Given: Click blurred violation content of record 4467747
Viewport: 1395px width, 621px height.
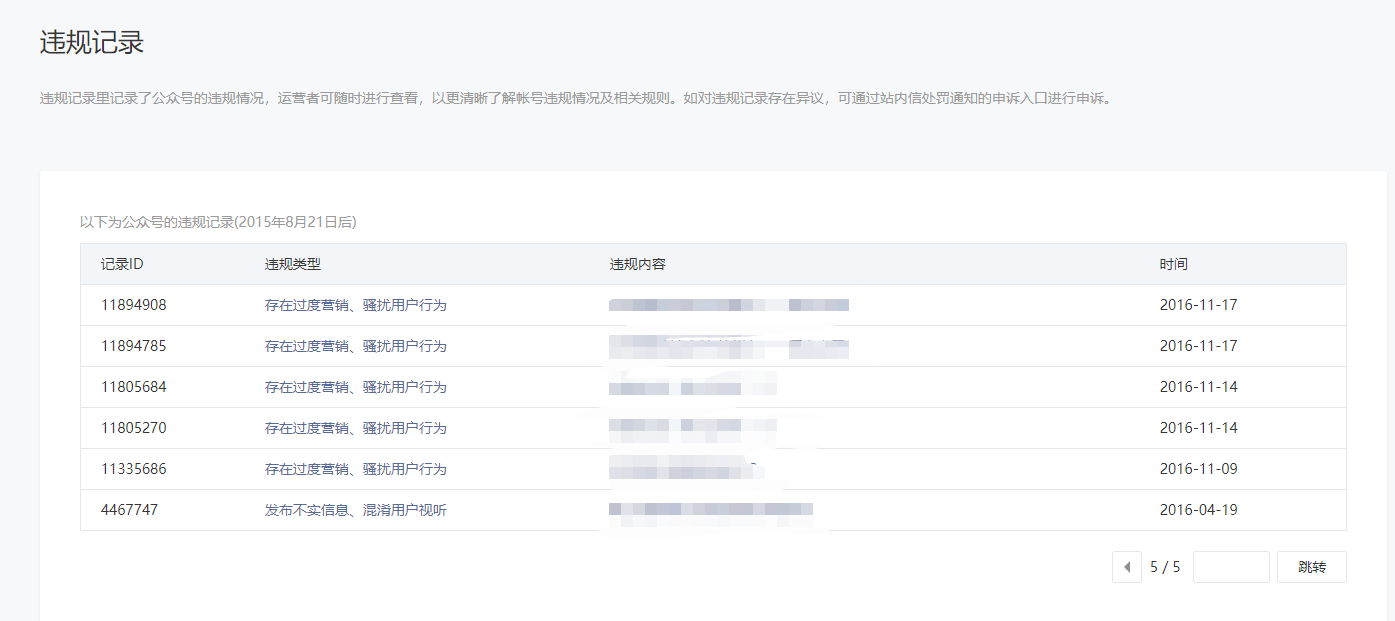Looking at the screenshot, I should click(710, 510).
